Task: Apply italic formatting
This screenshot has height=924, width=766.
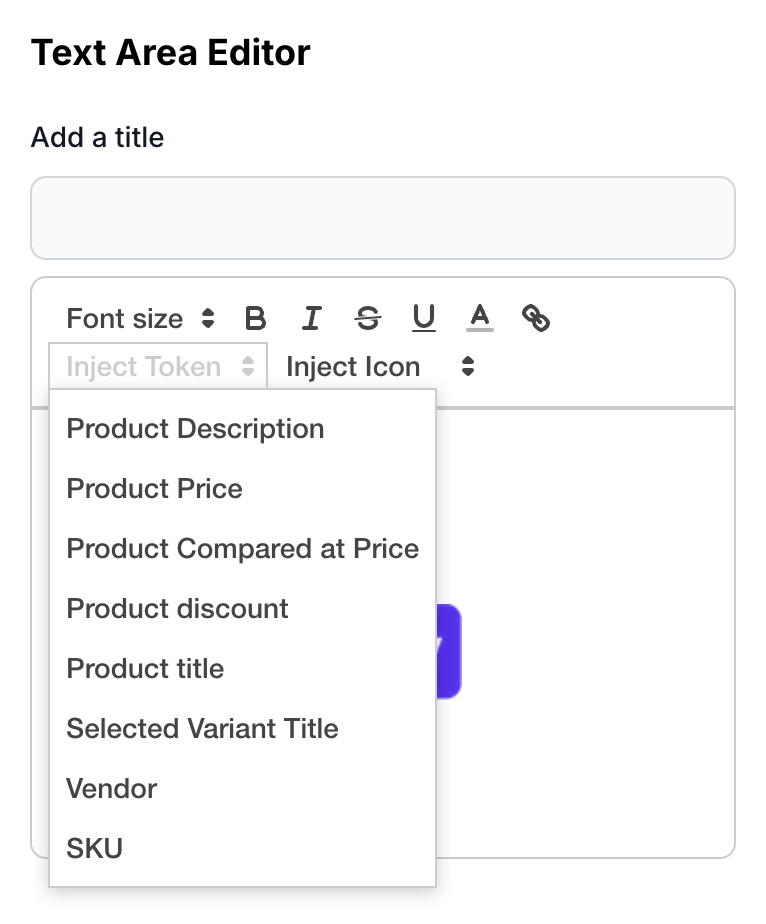Action: click(x=311, y=319)
